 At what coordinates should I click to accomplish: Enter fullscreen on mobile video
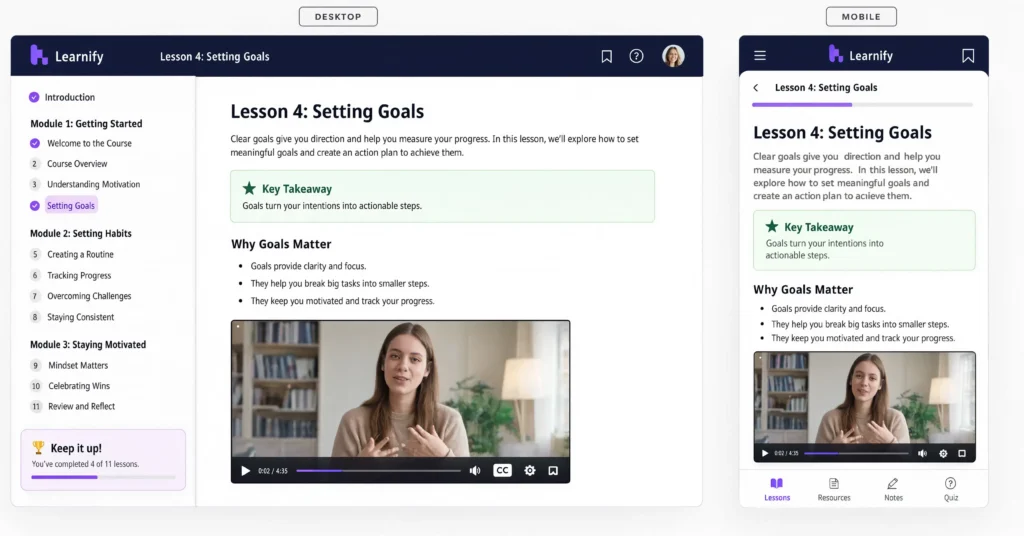[x=962, y=453]
